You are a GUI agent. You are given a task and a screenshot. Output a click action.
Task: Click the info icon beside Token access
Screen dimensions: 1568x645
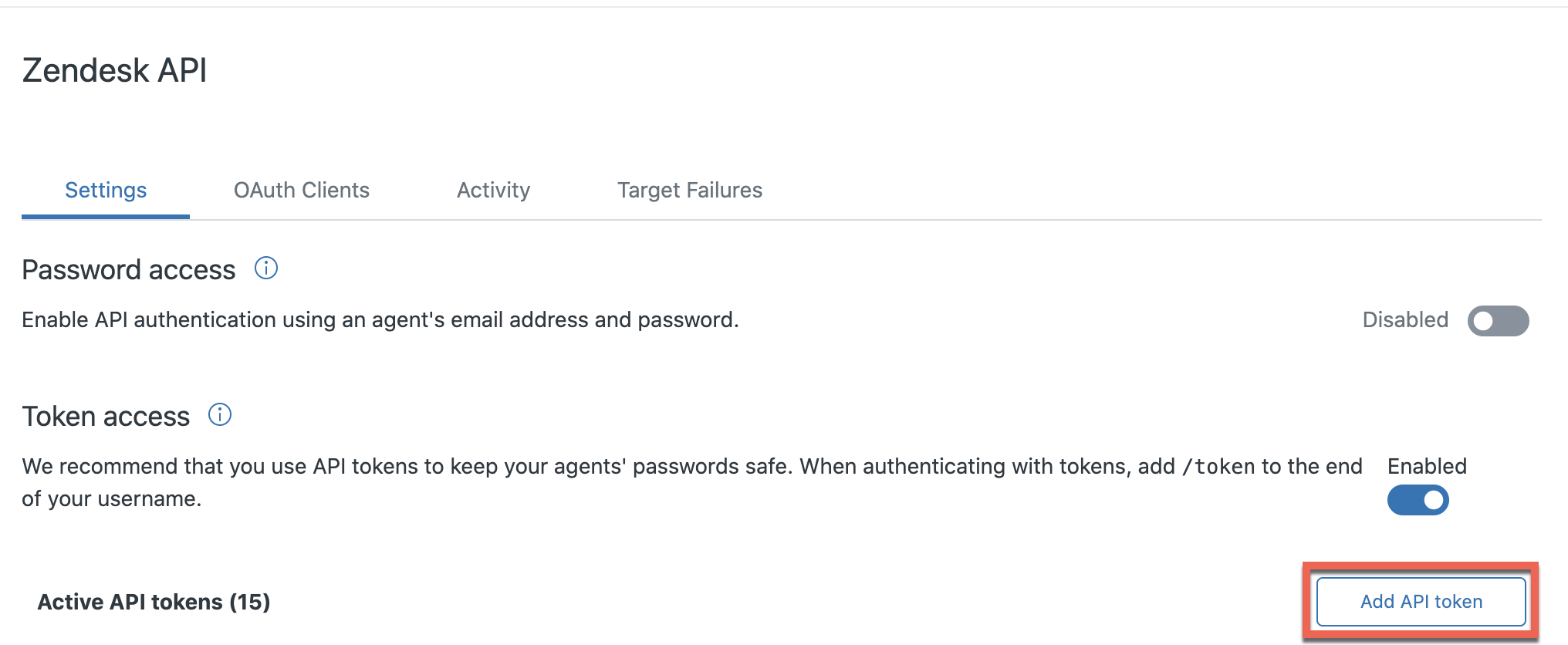[x=220, y=415]
